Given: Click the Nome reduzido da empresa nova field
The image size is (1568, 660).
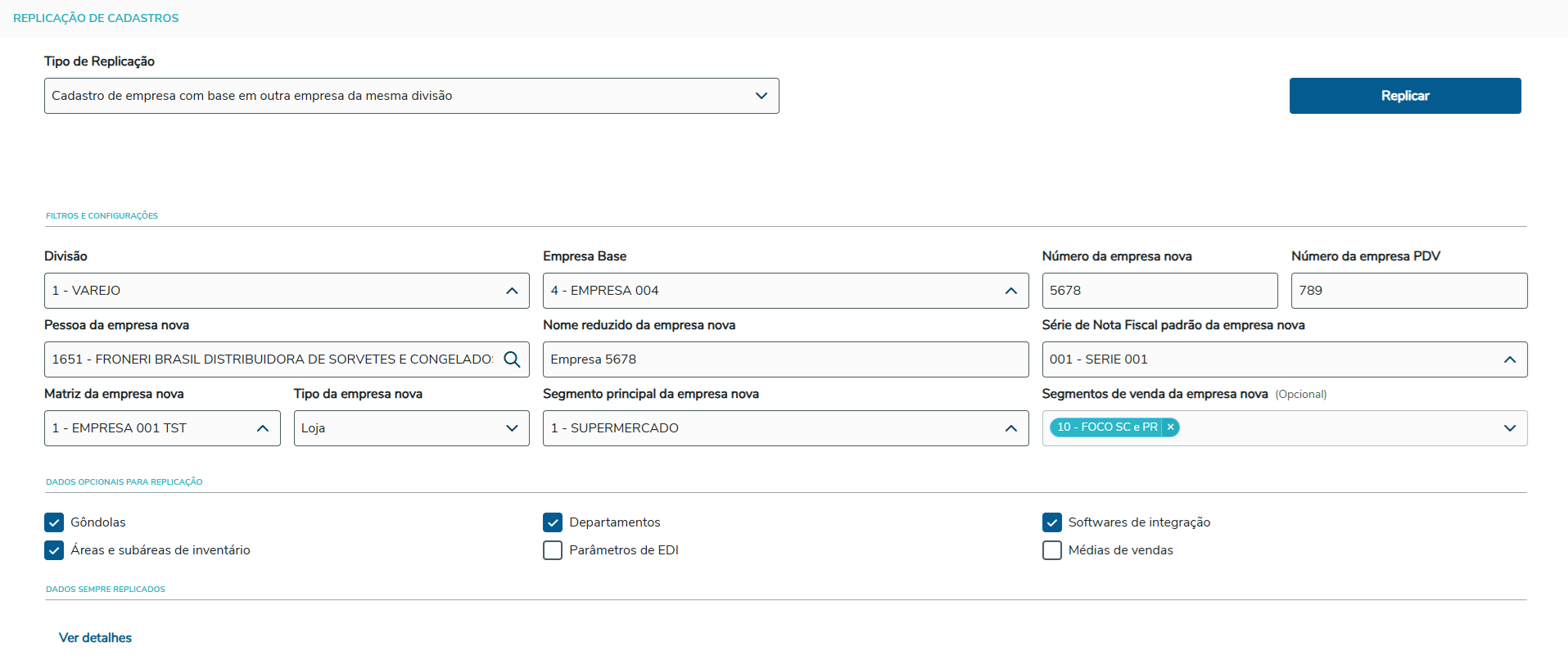Looking at the screenshot, I should click(784, 359).
